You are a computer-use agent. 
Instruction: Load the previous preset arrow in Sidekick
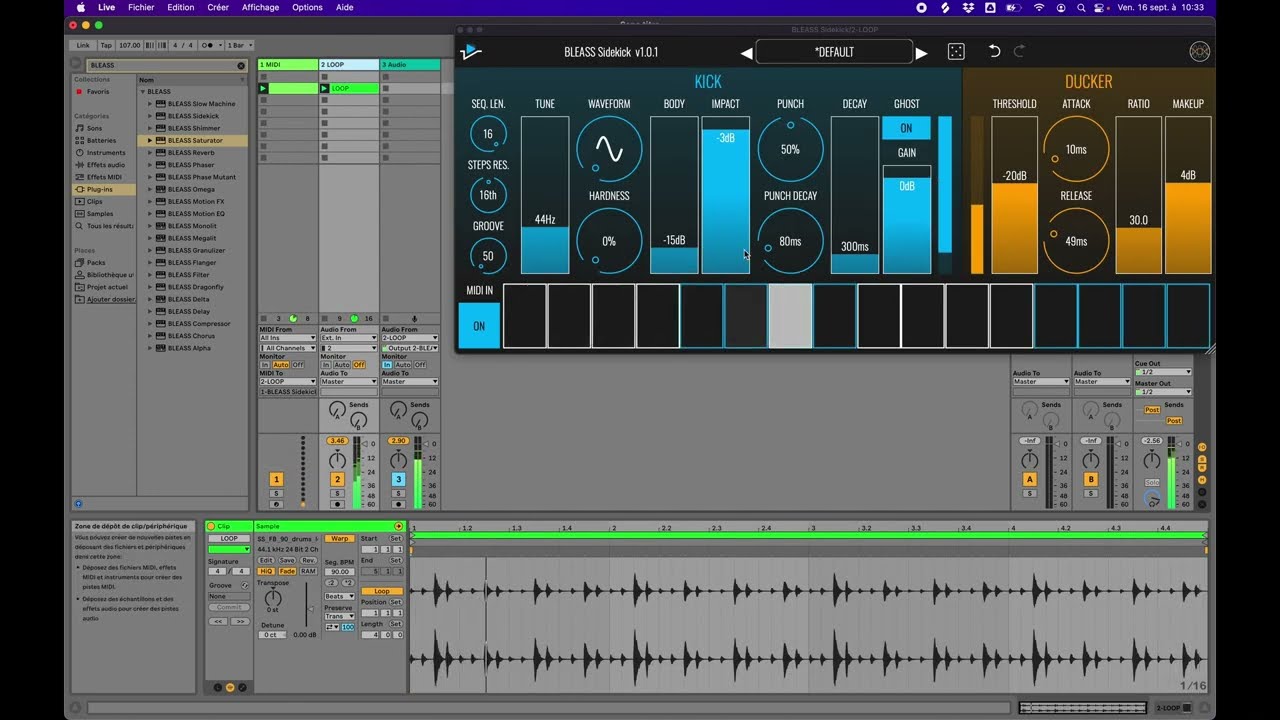tap(746, 53)
